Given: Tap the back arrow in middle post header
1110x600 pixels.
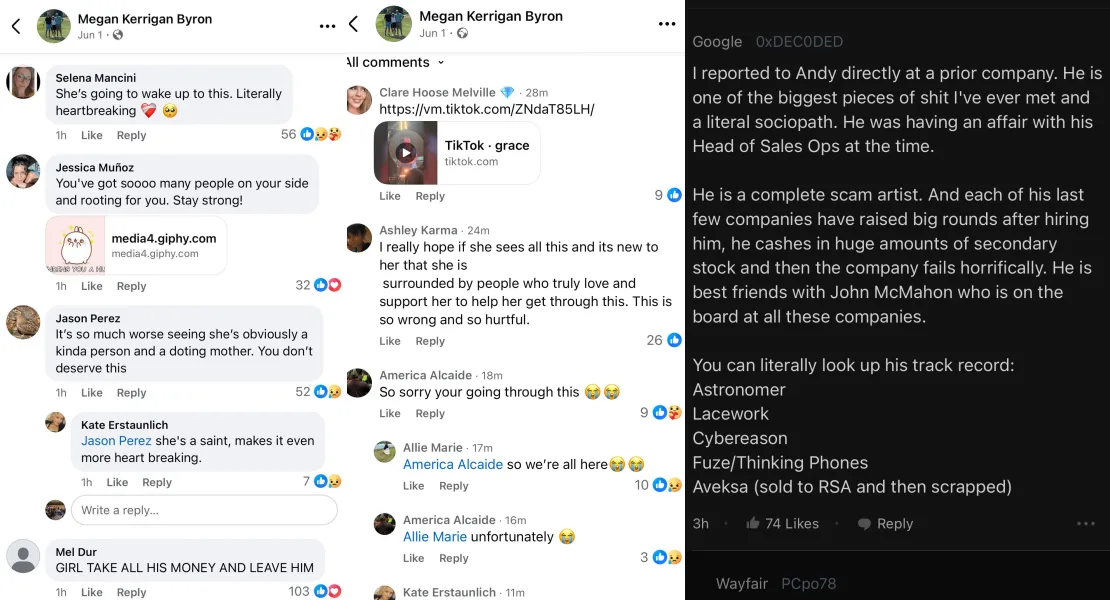Looking at the screenshot, I should click(353, 24).
